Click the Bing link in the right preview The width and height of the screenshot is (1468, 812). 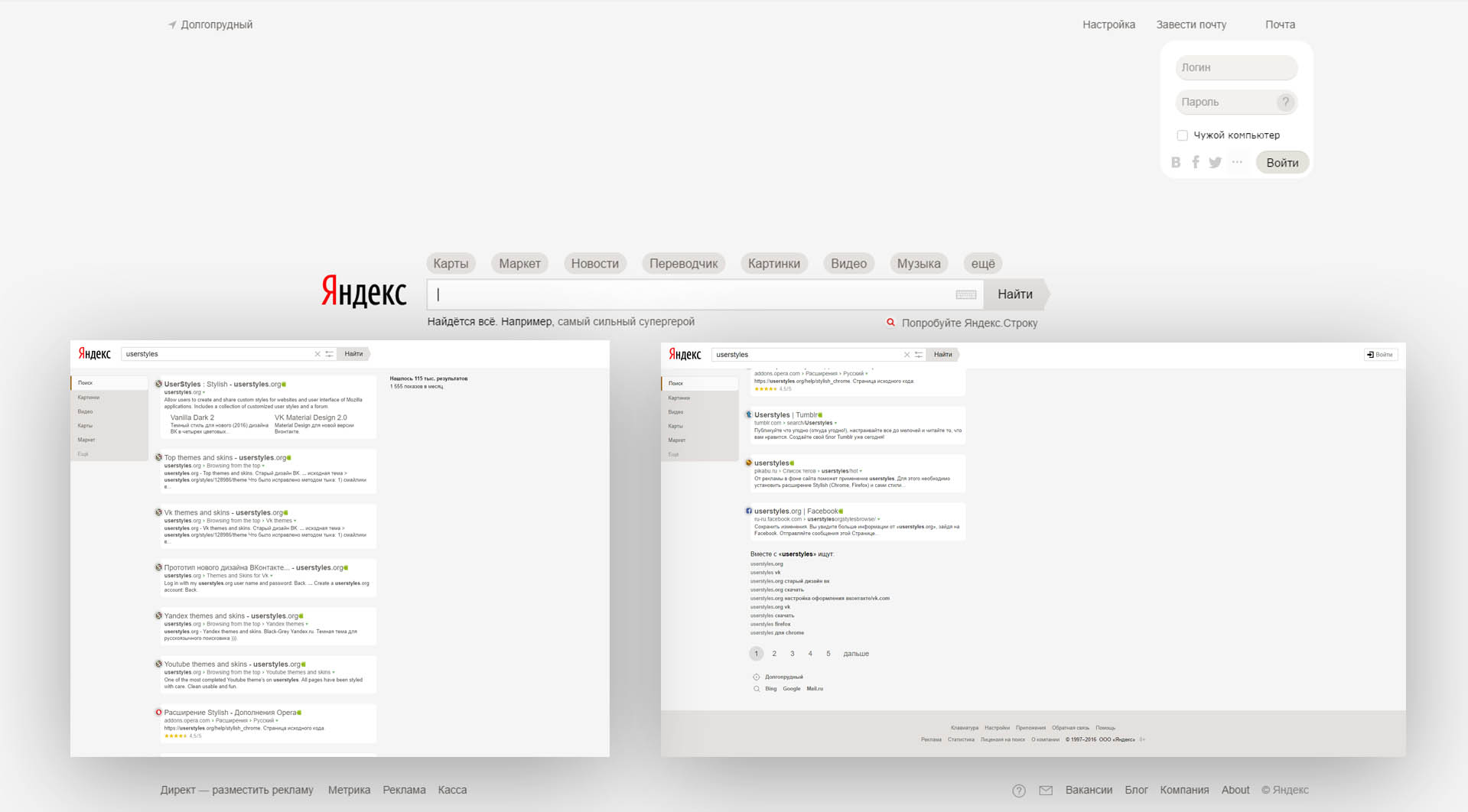point(770,689)
